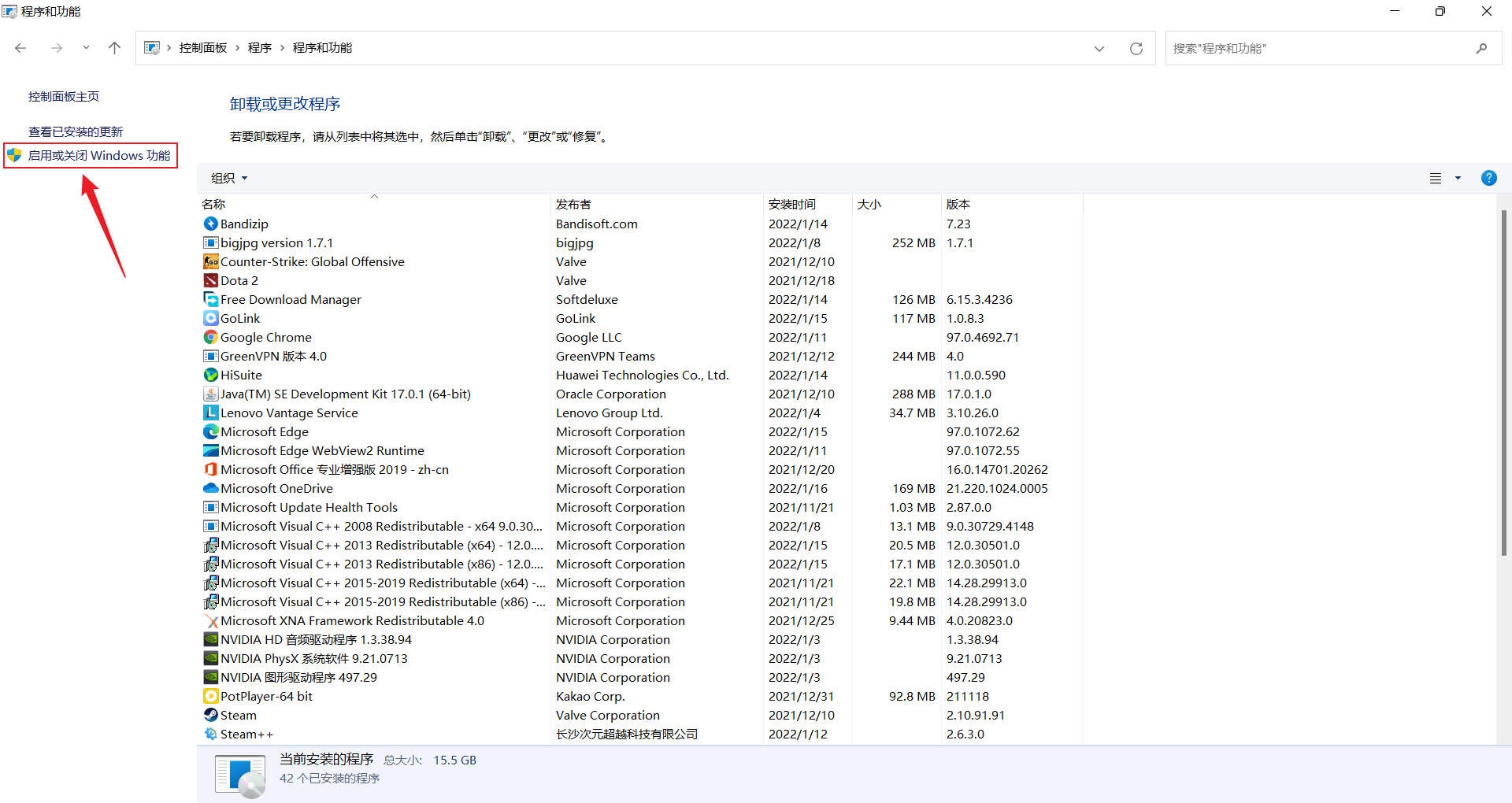
Task: Open 启用或关闭 Windows 功能 link
Action: point(99,155)
